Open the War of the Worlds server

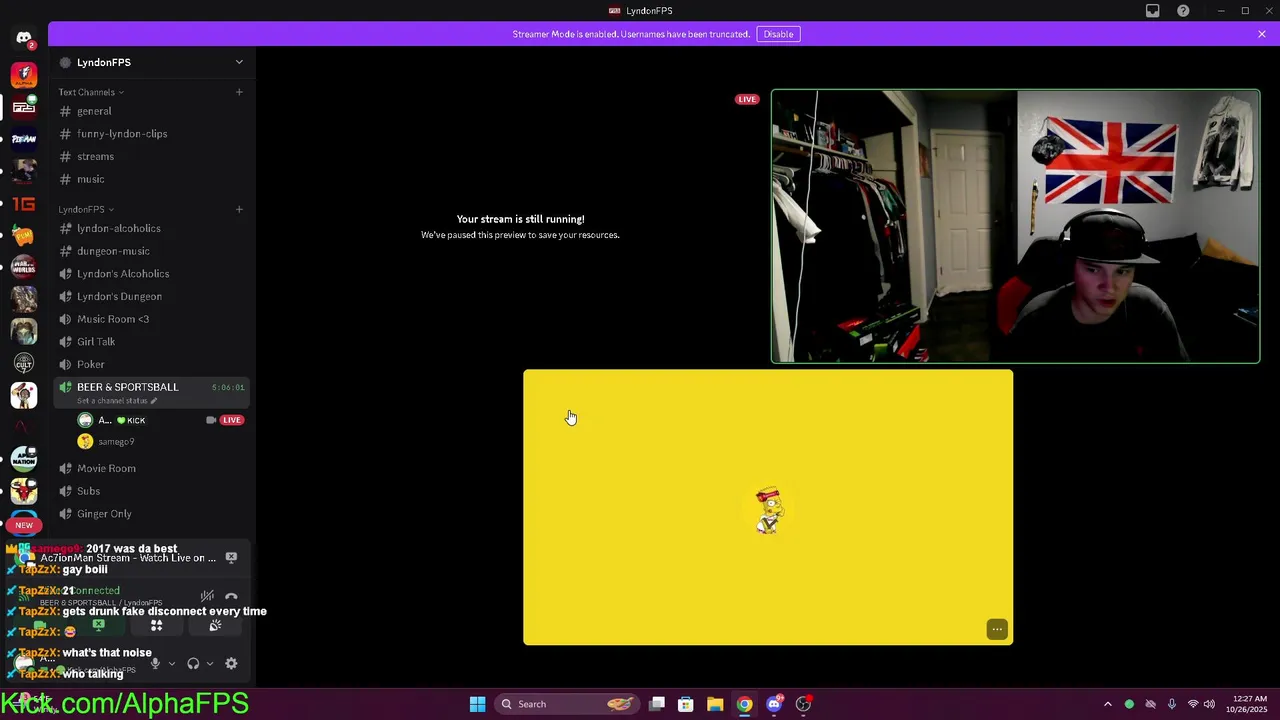point(24,267)
